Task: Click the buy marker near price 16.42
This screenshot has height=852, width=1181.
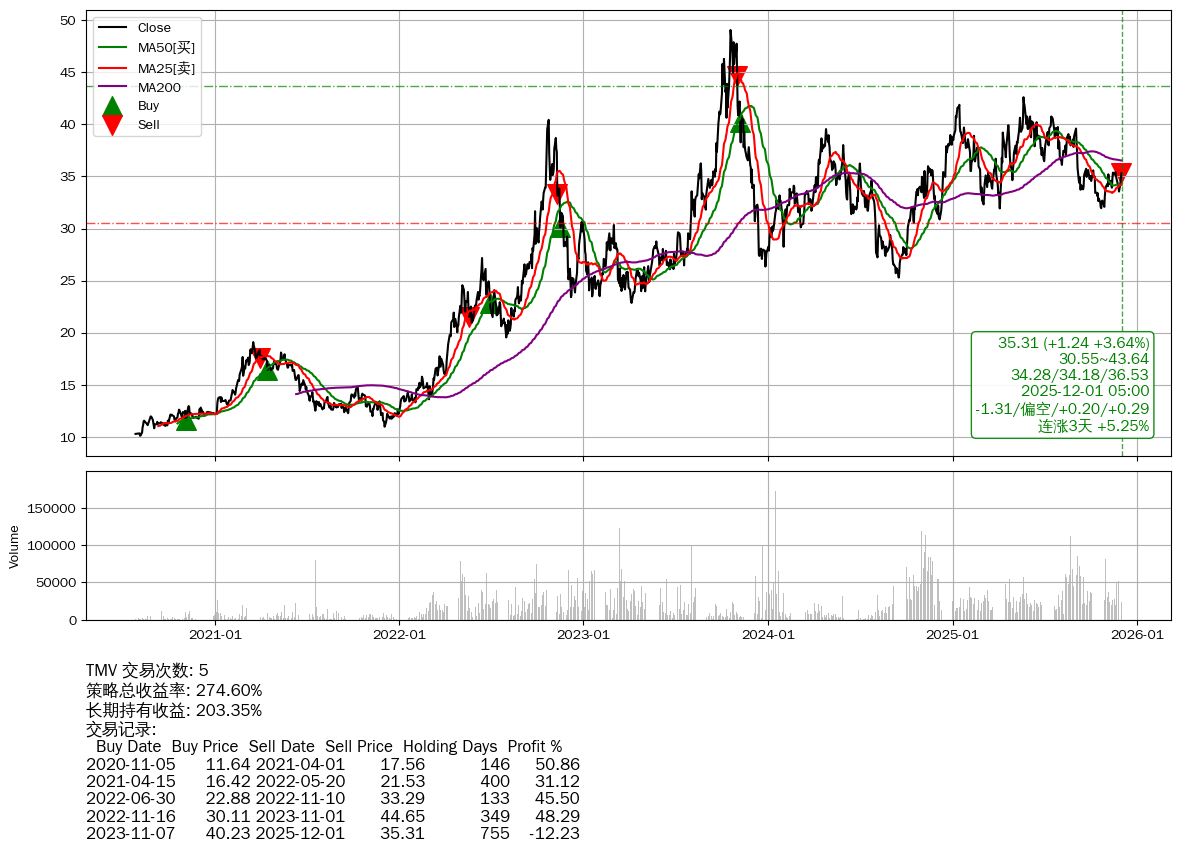Action: 267,371
